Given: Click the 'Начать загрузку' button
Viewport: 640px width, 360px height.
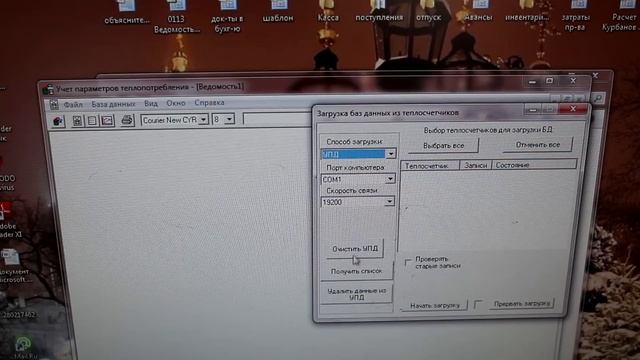Looking at the screenshot, I should (435, 305).
